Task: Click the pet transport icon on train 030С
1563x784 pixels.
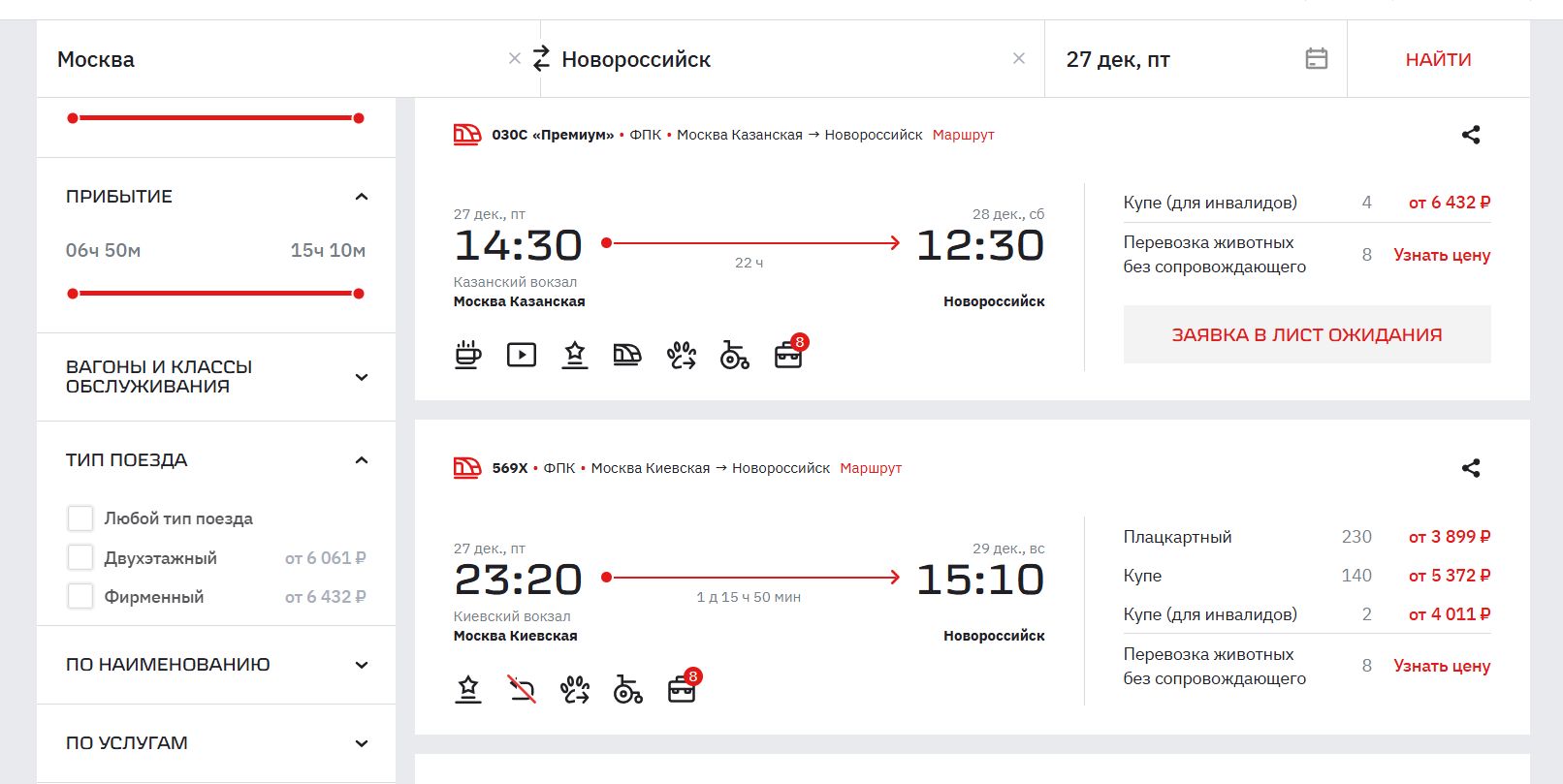Action: click(682, 356)
